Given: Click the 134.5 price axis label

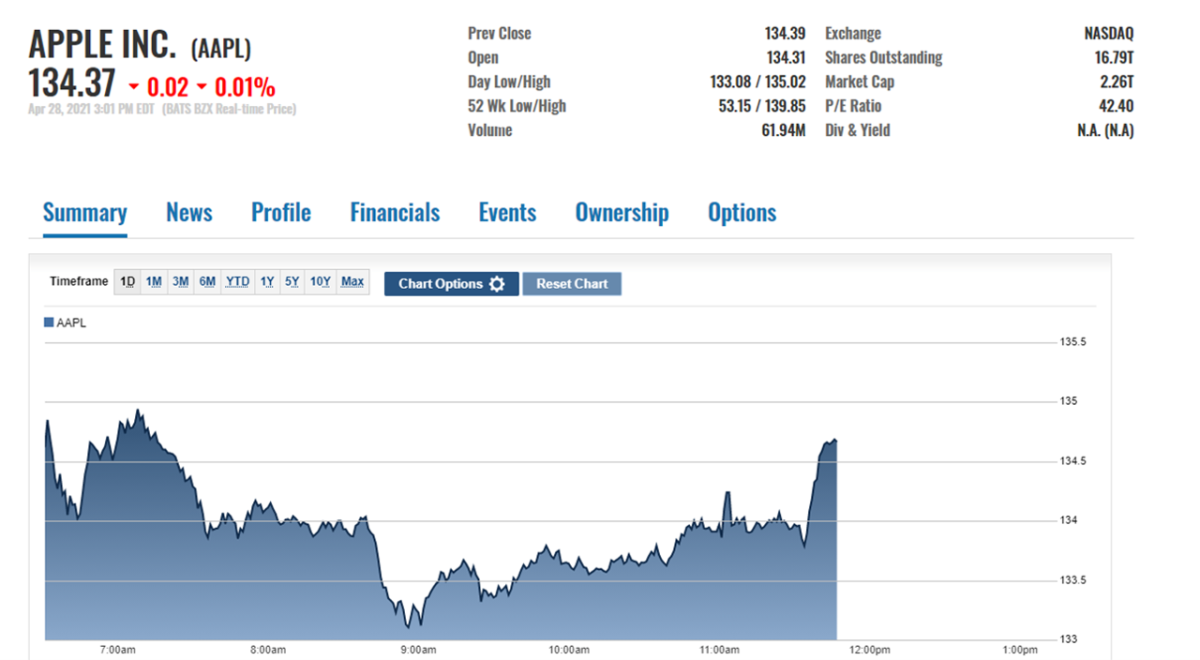Looking at the screenshot, I should coord(1073,461).
